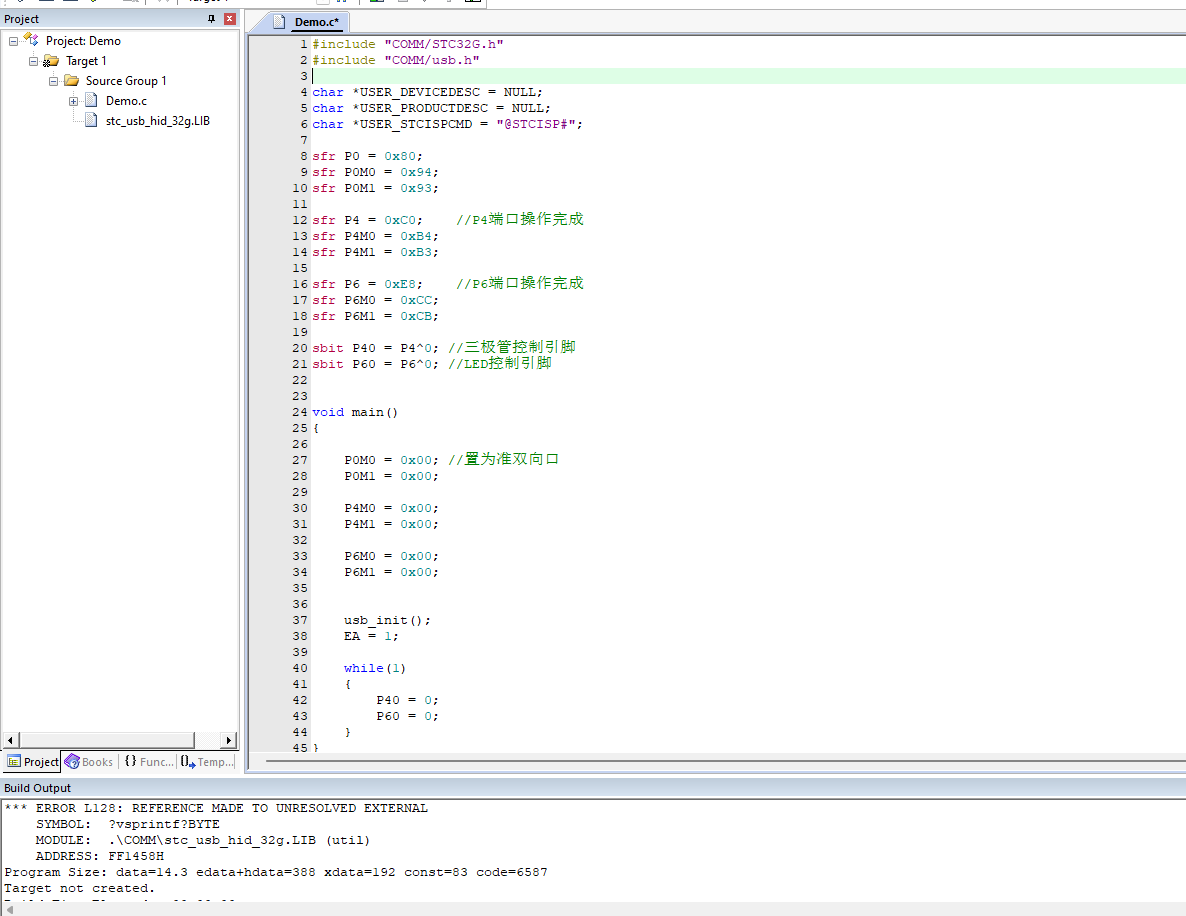The width and height of the screenshot is (1186, 916).
Task: Click the Project panel scroll-right arrow
Action: (x=229, y=740)
